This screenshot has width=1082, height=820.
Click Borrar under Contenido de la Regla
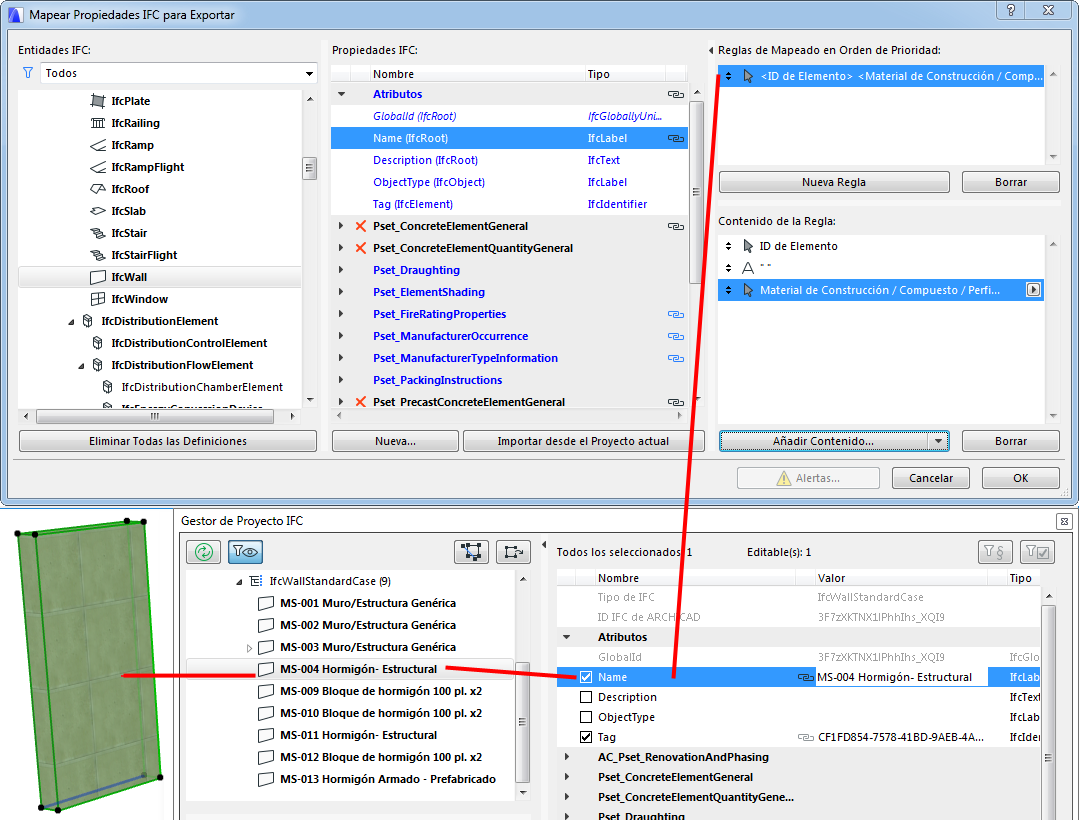pos(1011,441)
